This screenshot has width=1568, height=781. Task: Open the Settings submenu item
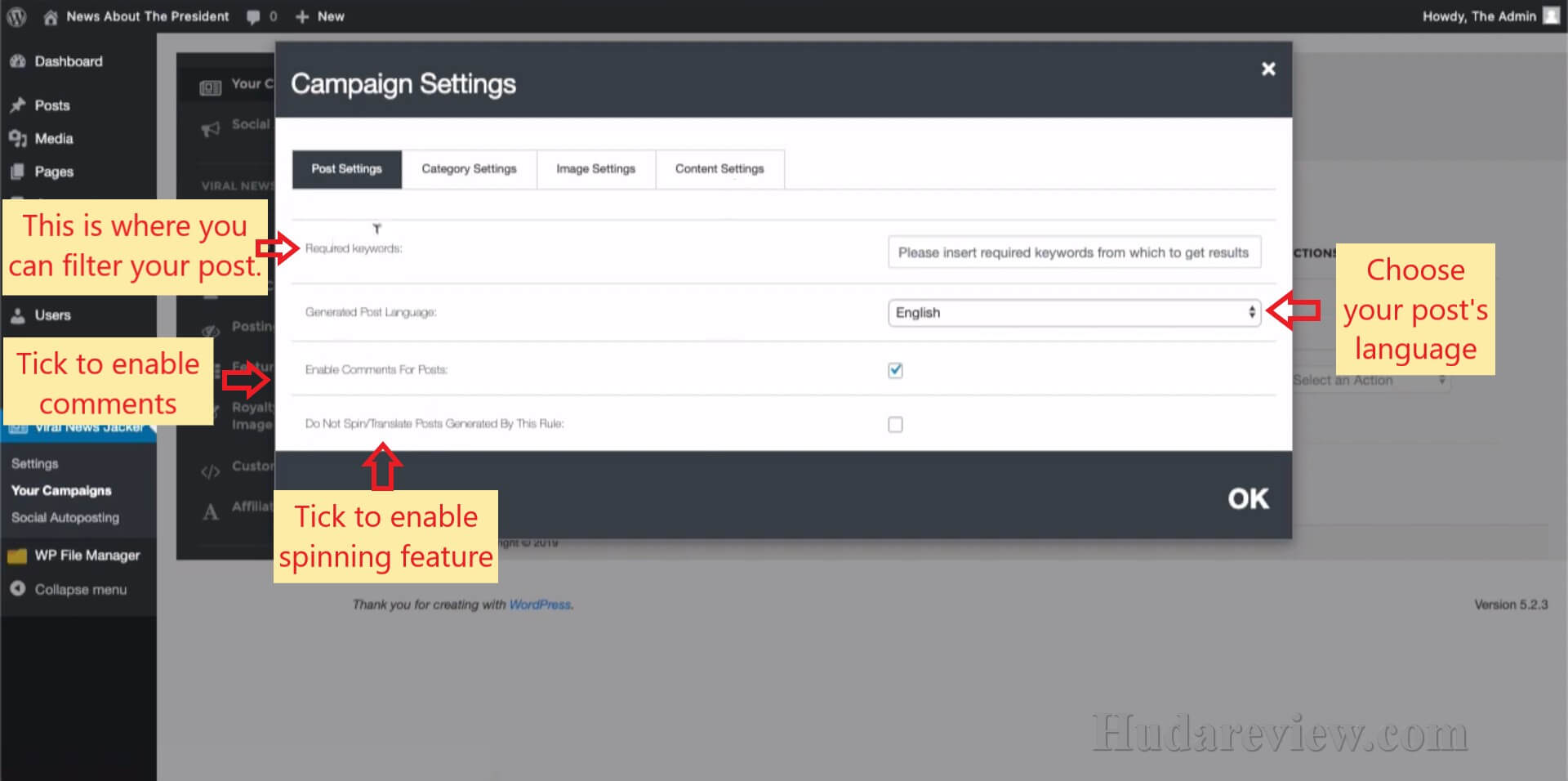(x=35, y=464)
